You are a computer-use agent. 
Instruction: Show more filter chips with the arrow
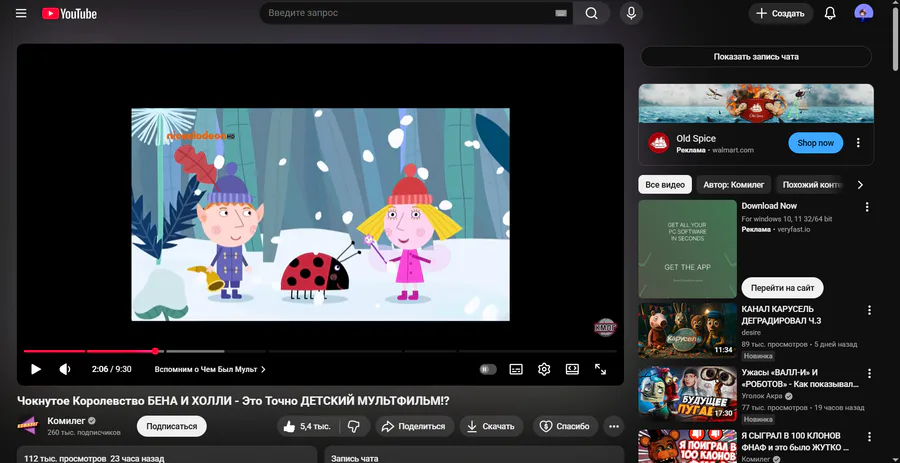(x=860, y=185)
